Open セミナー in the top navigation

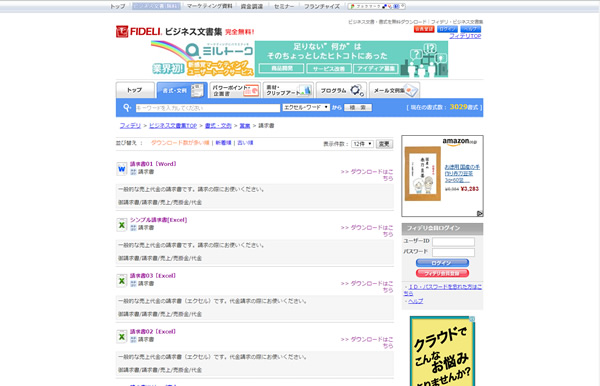click(284, 7)
